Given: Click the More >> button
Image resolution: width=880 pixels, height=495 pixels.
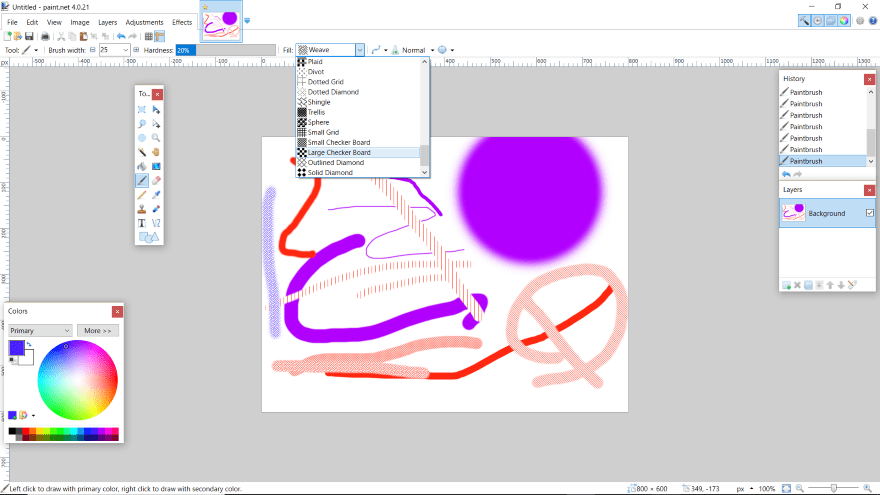Looking at the screenshot, I should [x=96, y=330].
